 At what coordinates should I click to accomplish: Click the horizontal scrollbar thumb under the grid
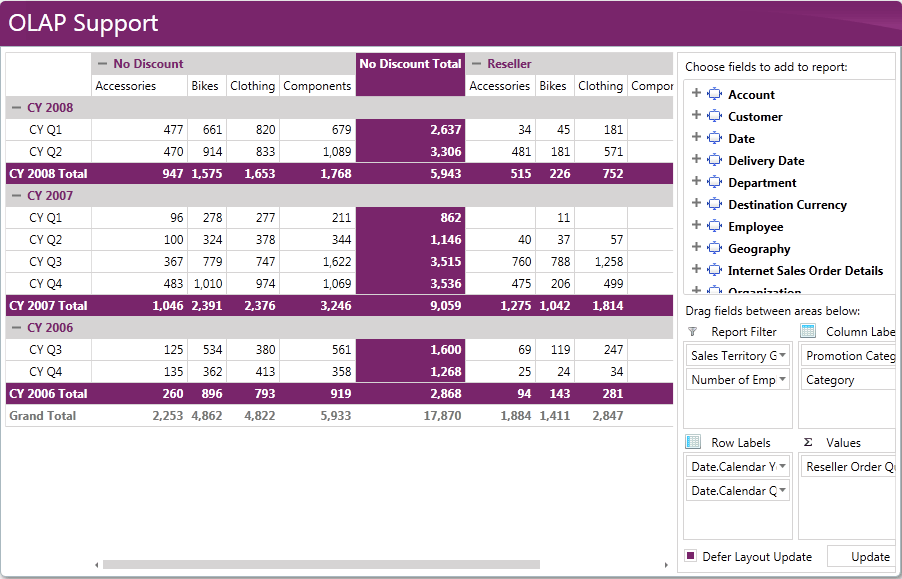click(x=321, y=565)
